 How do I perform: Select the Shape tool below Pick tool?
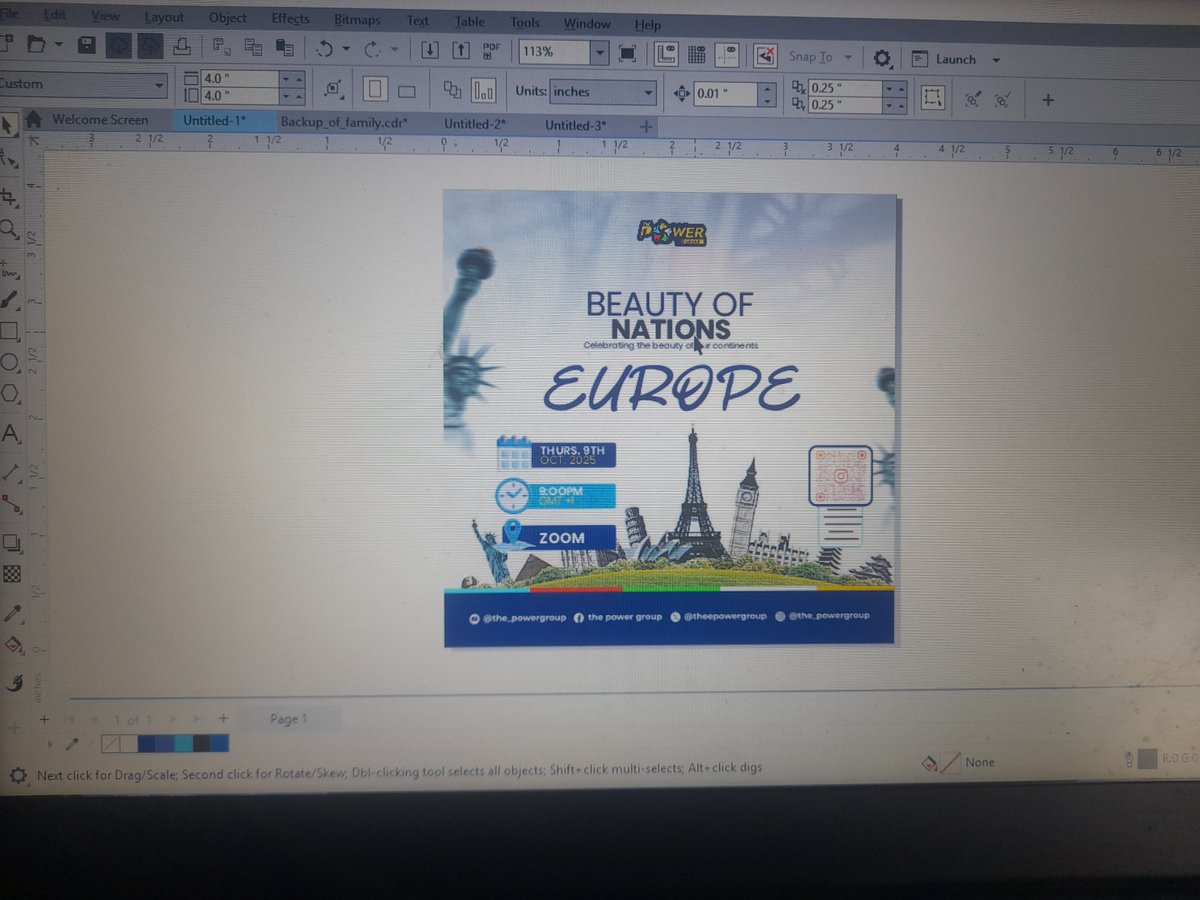(9, 157)
